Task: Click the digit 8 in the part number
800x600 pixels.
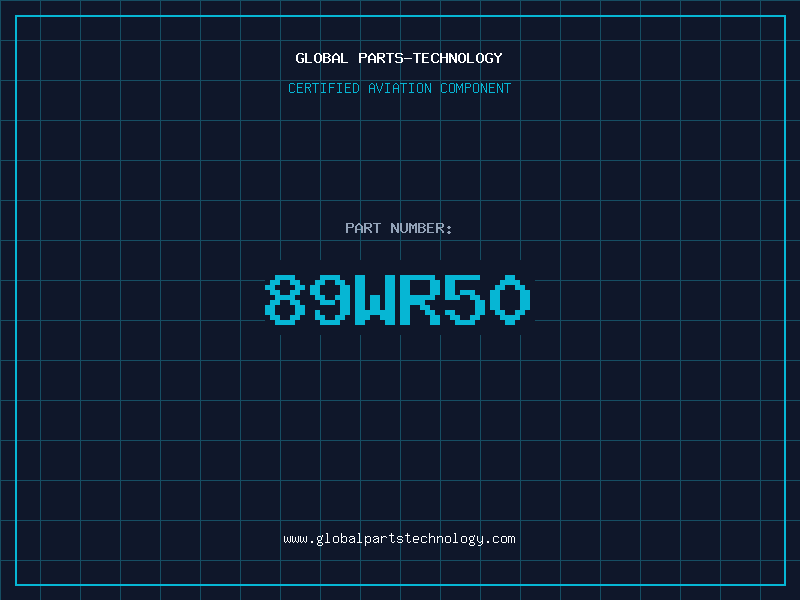Action: pos(285,300)
